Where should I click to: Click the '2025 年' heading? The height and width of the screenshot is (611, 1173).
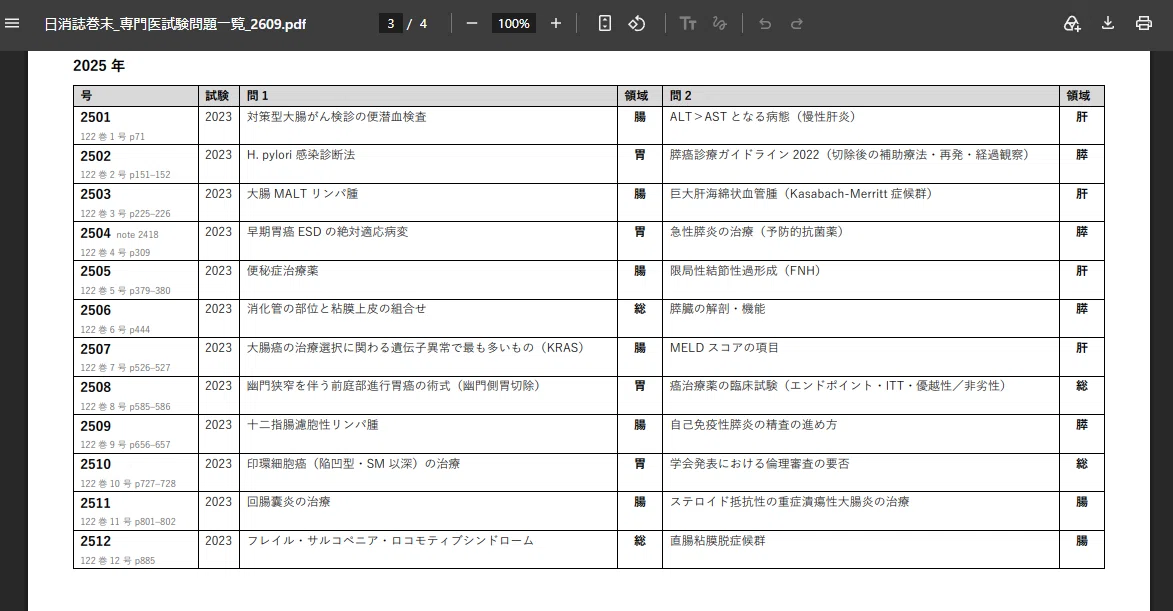point(99,66)
